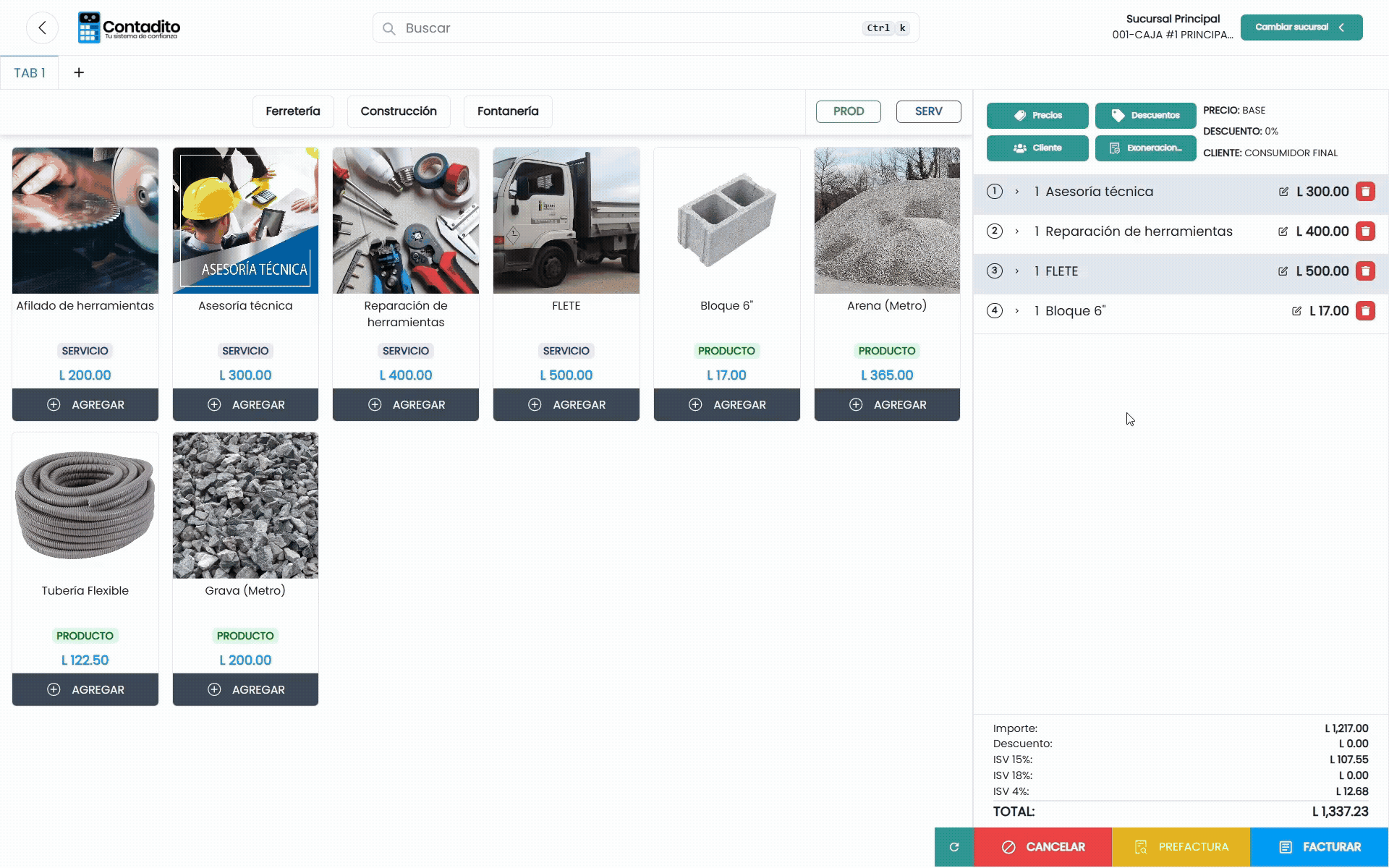Open the Contadito home logo

tap(129, 27)
